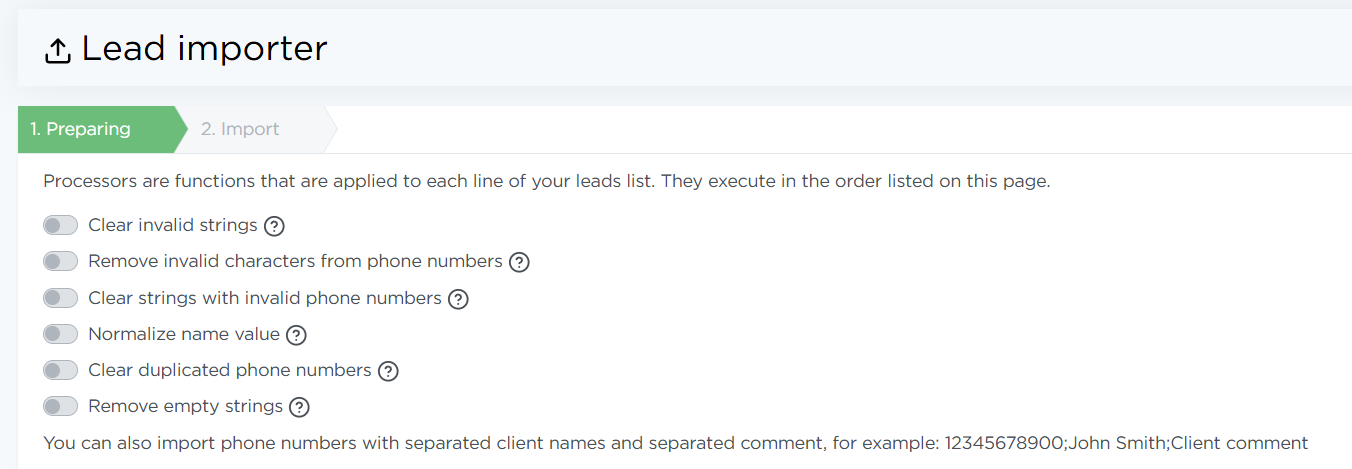The image size is (1352, 469).
Task: Click the 'Clear duplicated phone numbers' label text
Action: (x=229, y=370)
